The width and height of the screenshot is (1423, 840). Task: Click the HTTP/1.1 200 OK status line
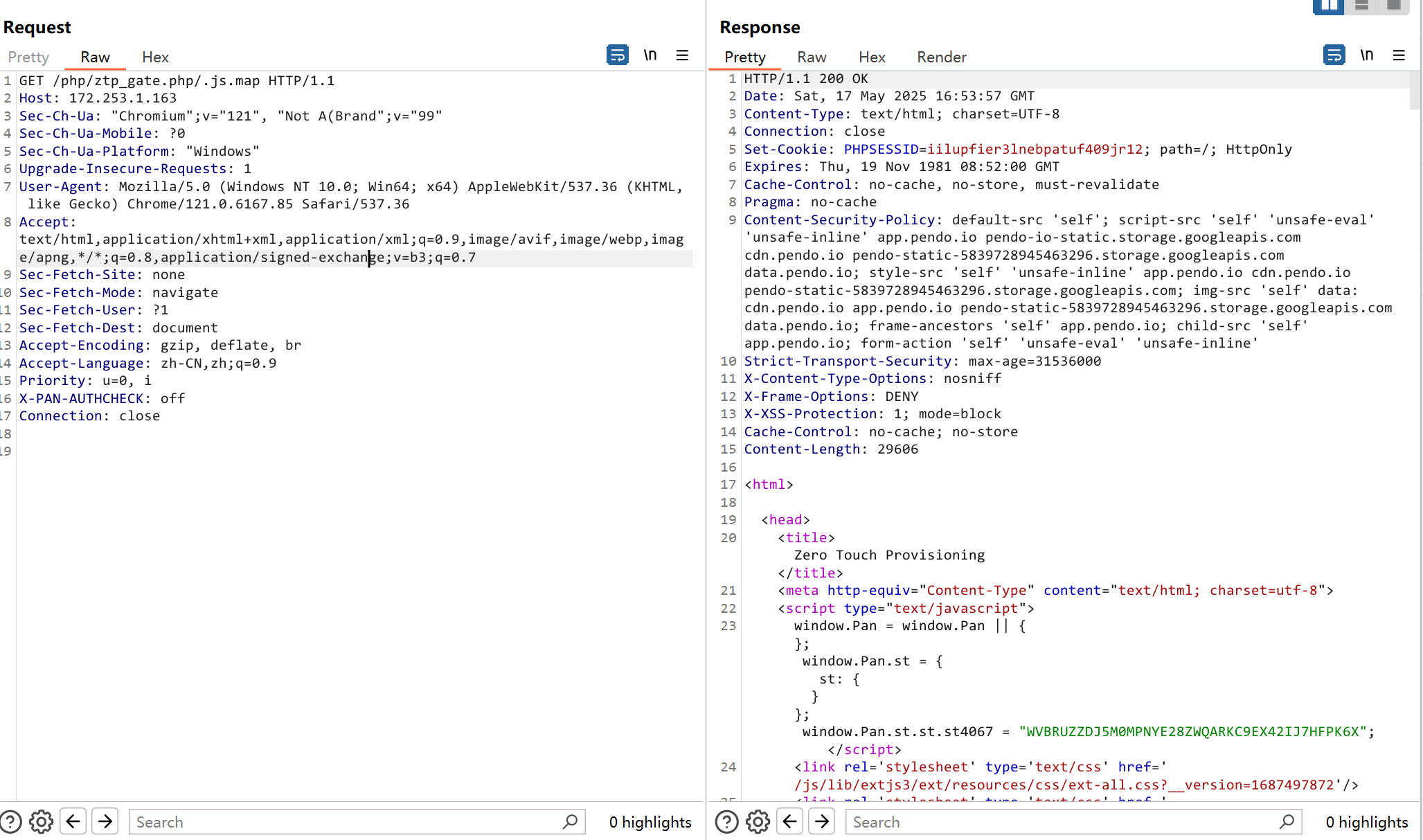(806, 79)
